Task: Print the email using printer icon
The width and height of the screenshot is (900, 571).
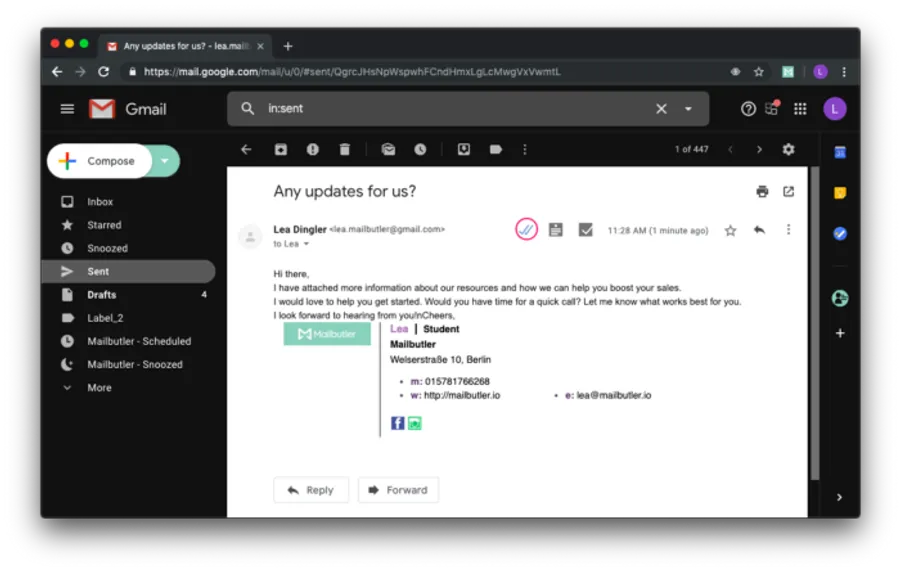Action: pos(762,191)
